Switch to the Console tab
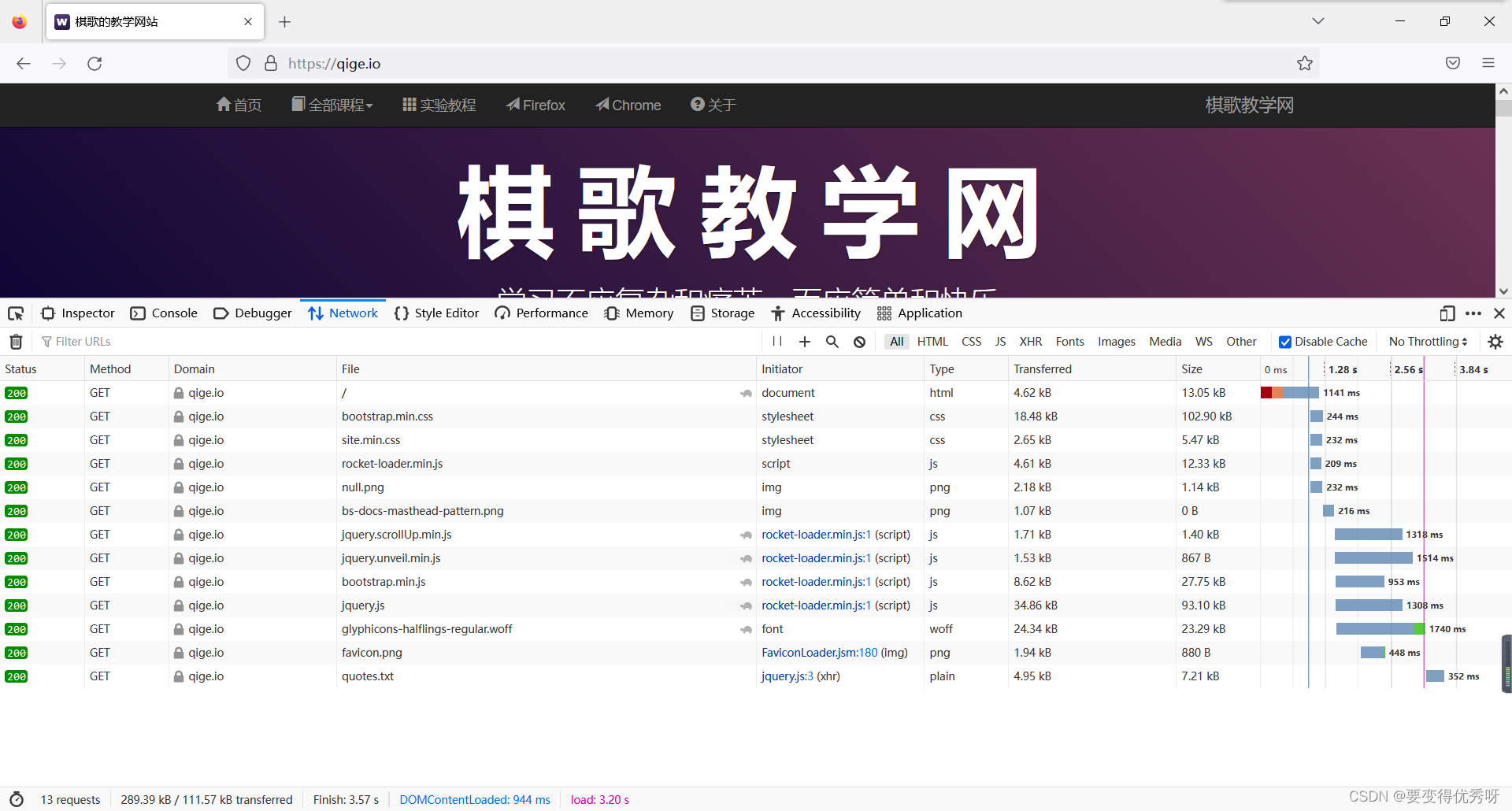This screenshot has width=1512, height=811. click(164, 313)
